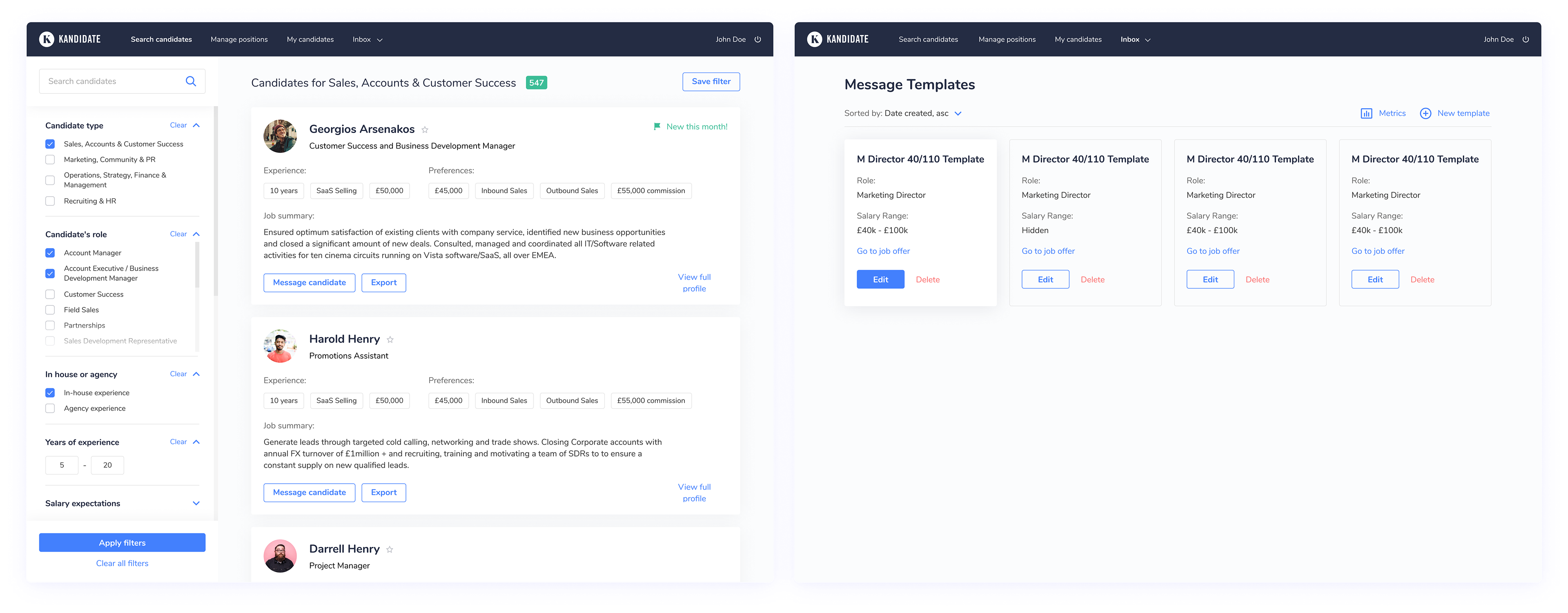View full profile of Georgios Arsenakos

point(695,283)
